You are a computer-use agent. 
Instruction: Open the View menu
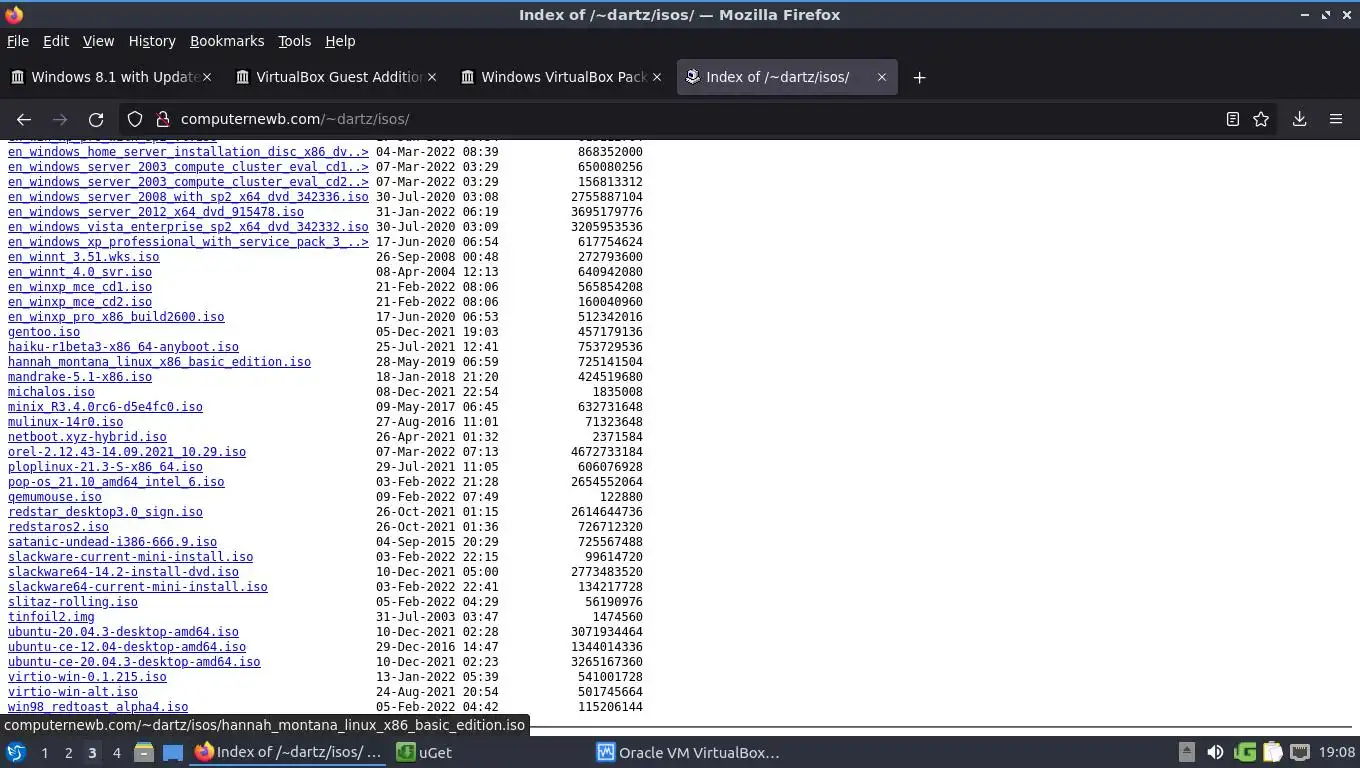pyautogui.click(x=98, y=41)
